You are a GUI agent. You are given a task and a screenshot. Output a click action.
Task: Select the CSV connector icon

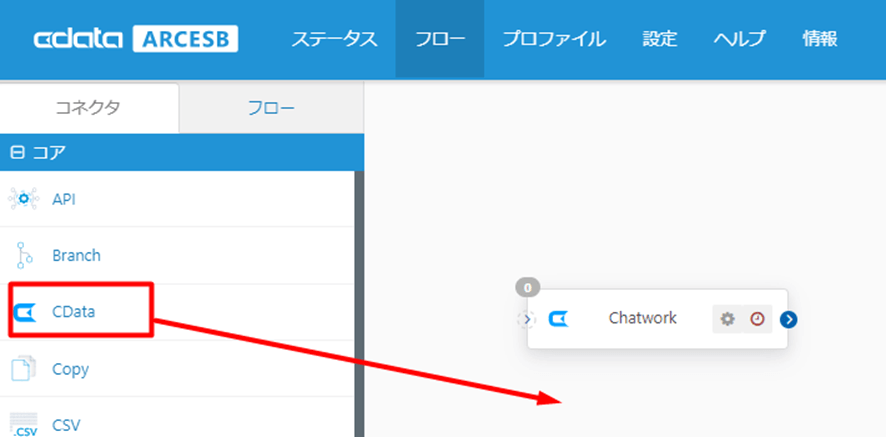24,424
